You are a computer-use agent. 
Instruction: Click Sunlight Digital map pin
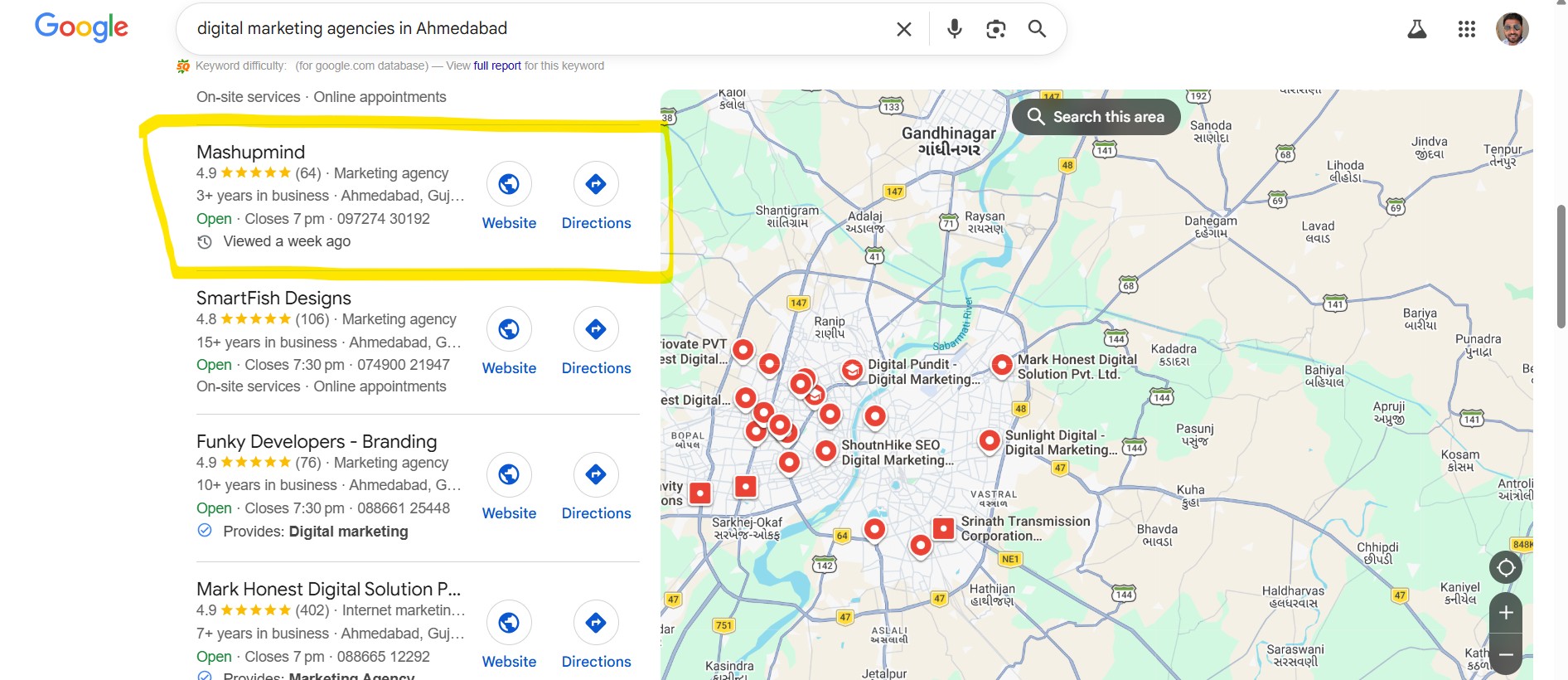pyautogui.click(x=990, y=440)
